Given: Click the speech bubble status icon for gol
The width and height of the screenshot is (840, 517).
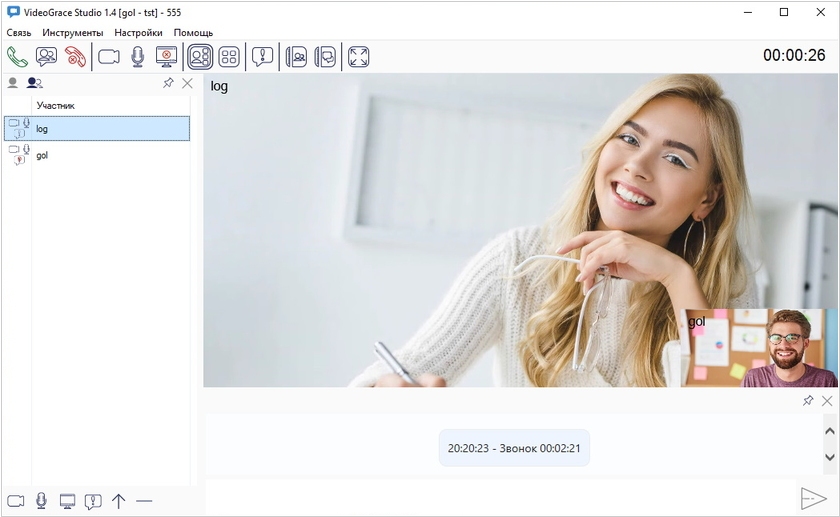Looking at the screenshot, I should click(x=19, y=160).
